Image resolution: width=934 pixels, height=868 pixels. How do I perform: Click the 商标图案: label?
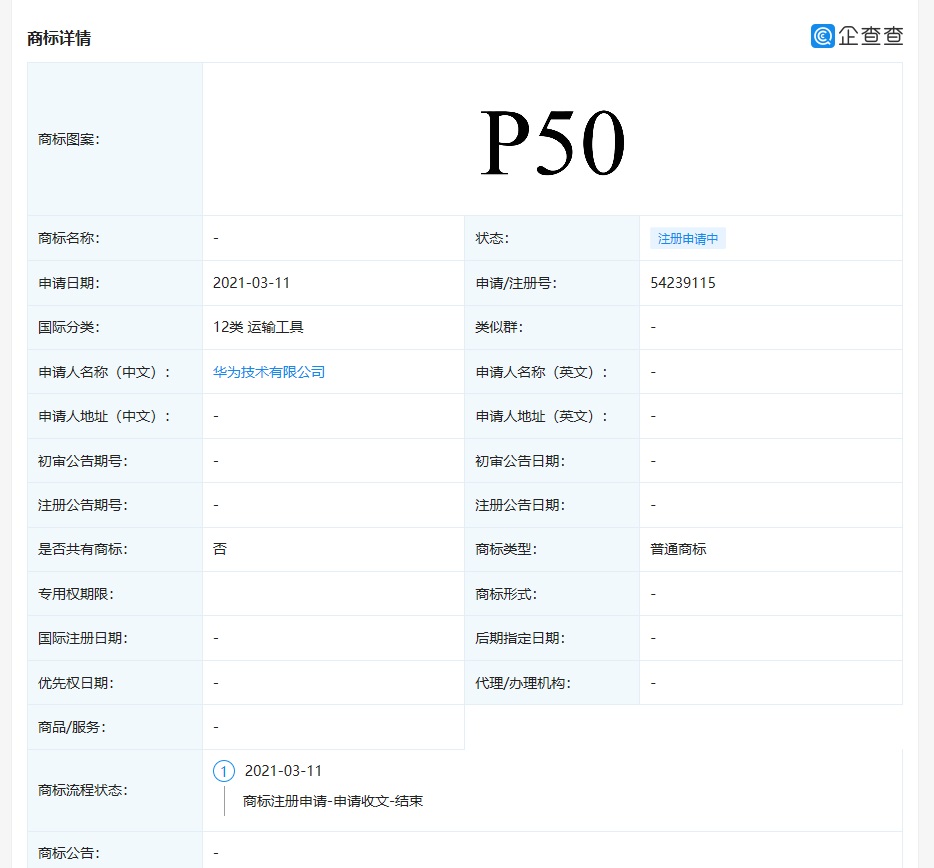[x=69, y=139]
